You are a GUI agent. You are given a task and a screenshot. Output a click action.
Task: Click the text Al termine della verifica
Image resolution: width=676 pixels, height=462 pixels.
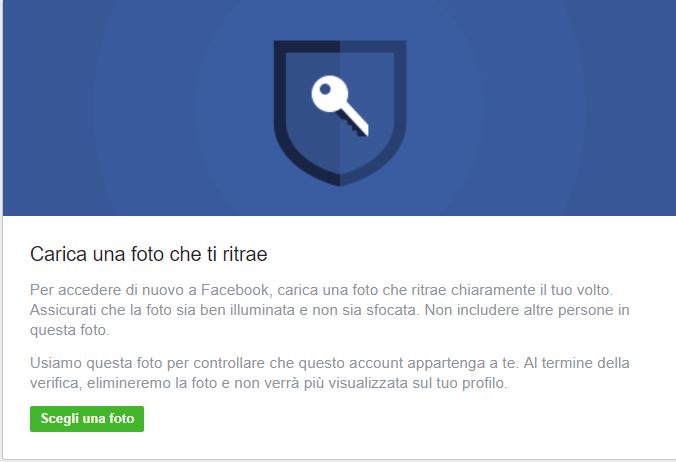[x=330, y=373]
